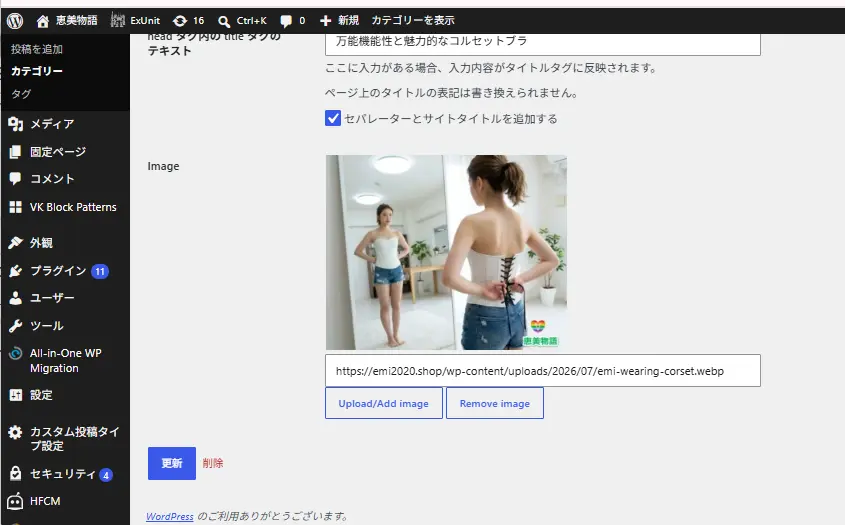Click 新規 in the admin bar
This screenshot has width=845, height=525.
pos(348,20)
